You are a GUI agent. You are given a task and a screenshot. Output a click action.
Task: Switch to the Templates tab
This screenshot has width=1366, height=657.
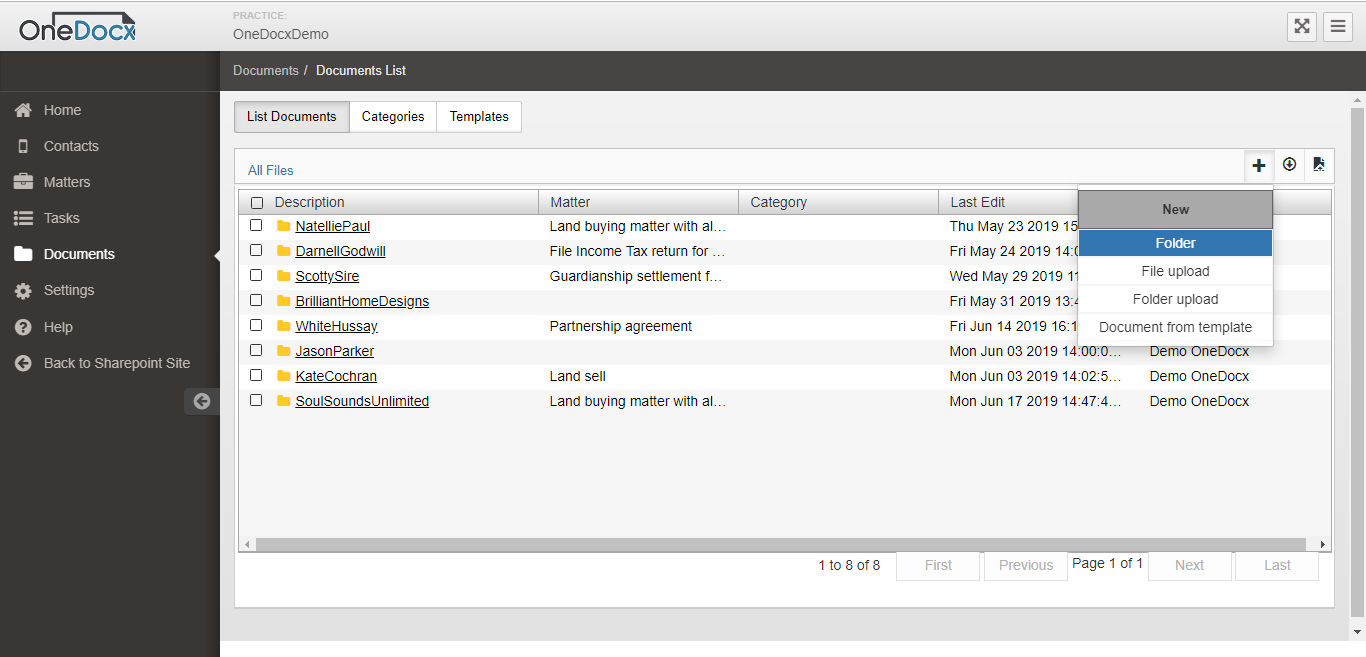(x=479, y=117)
